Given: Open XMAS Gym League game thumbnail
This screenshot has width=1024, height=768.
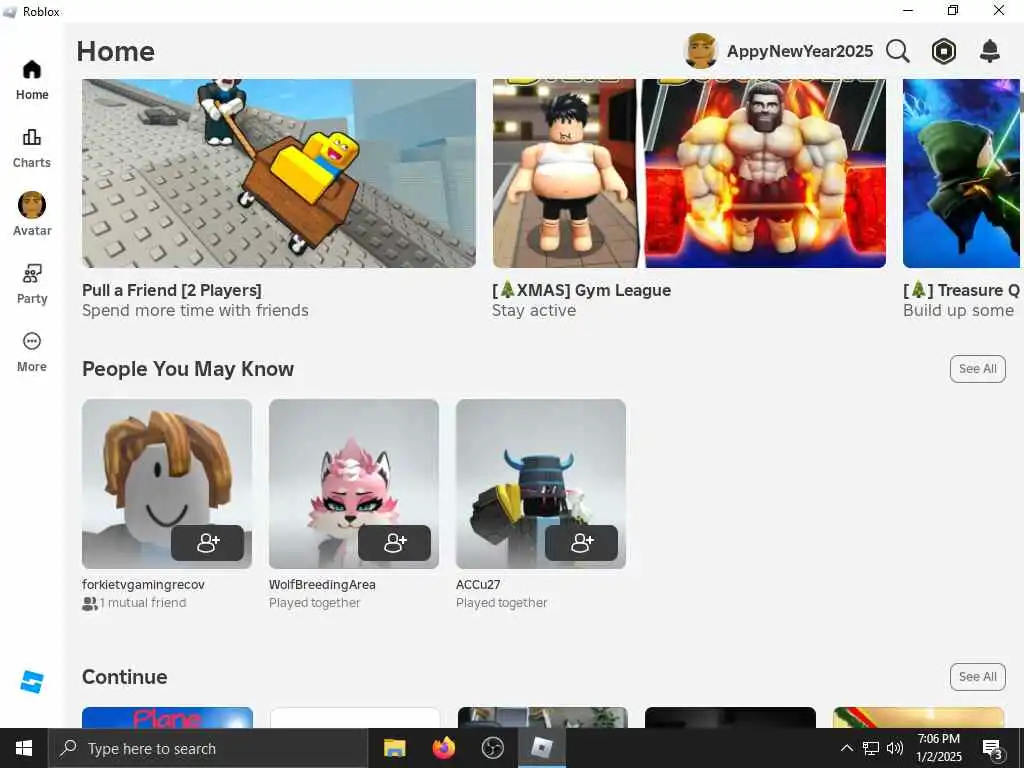Looking at the screenshot, I should pyautogui.click(x=689, y=173).
